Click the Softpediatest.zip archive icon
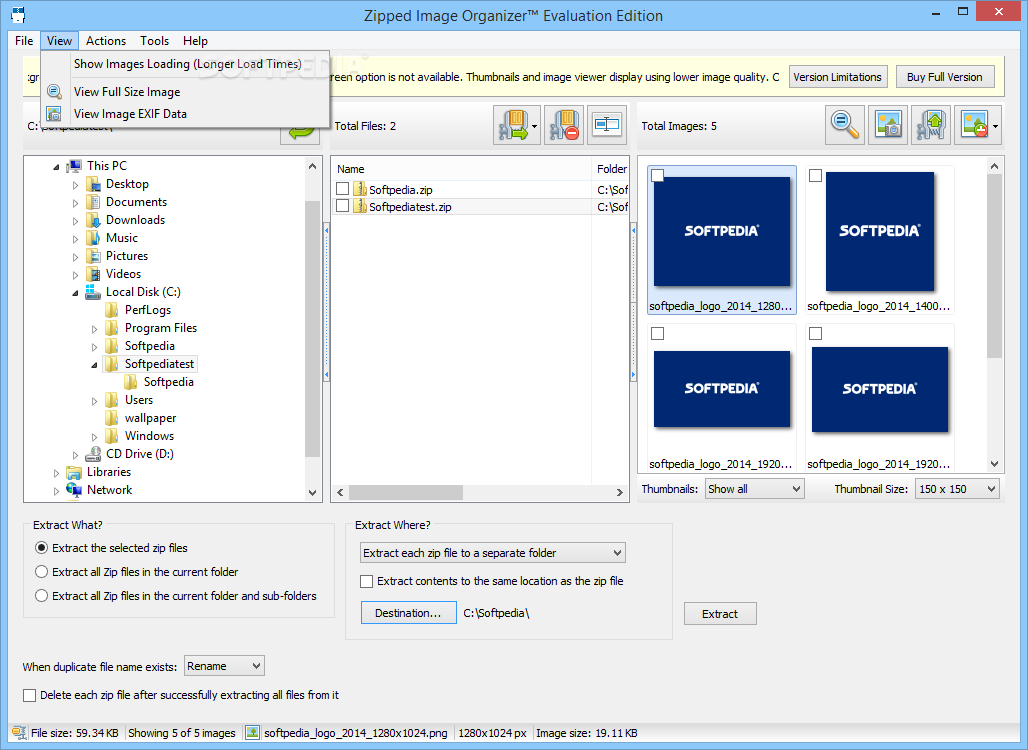 pyautogui.click(x=359, y=207)
